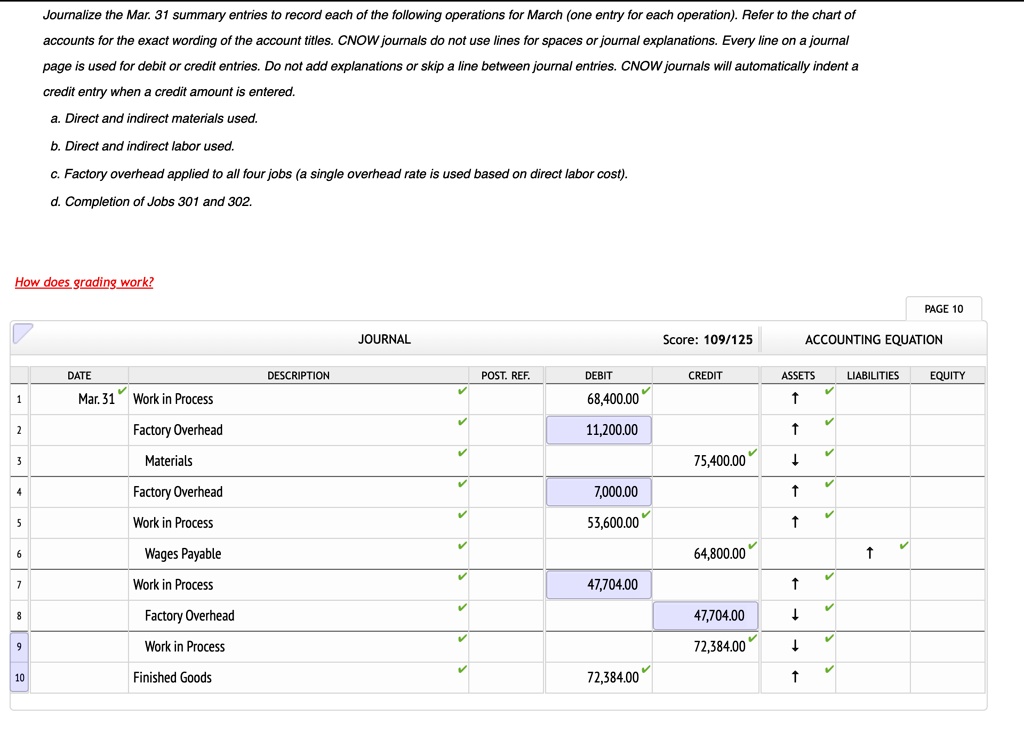This screenshot has height=731, width=1024.
Task: Toggle the verification check on the Finished Goods description
Action: (462, 670)
